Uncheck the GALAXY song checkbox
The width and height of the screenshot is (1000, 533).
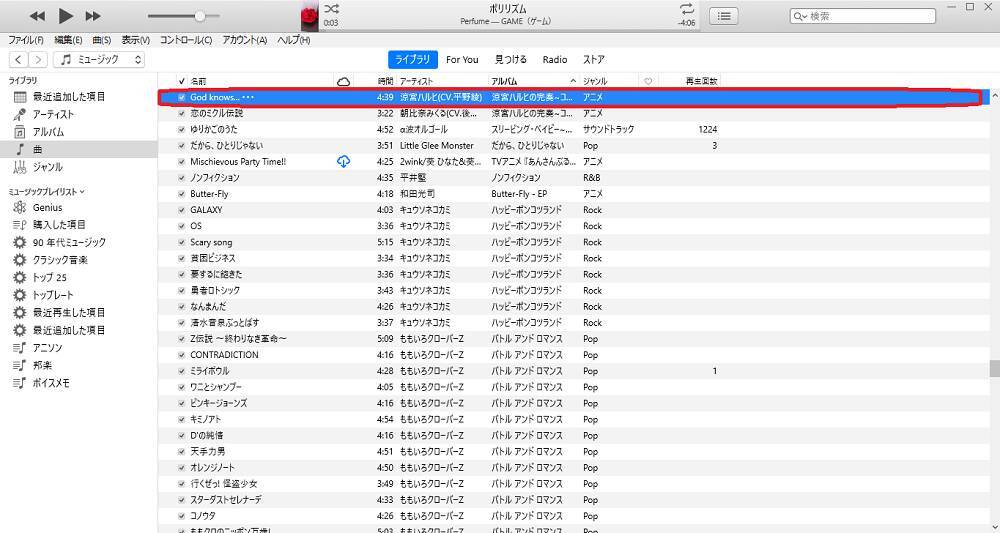(x=181, y=210)
